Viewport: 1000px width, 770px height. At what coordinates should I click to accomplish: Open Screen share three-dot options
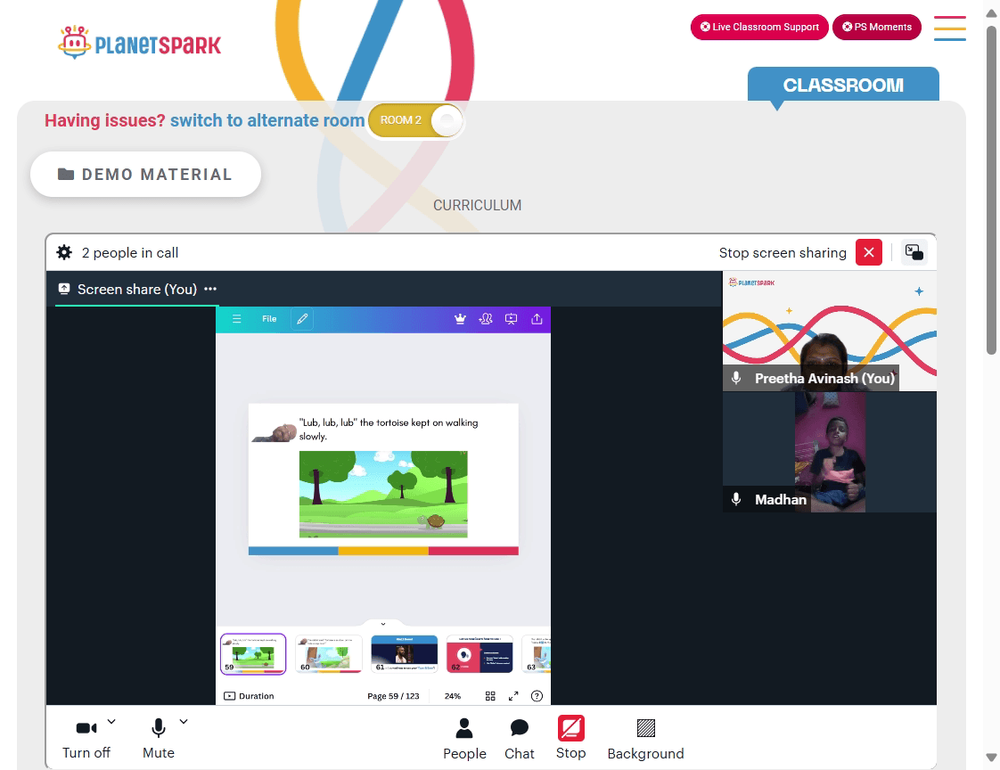tap(210, 289)
